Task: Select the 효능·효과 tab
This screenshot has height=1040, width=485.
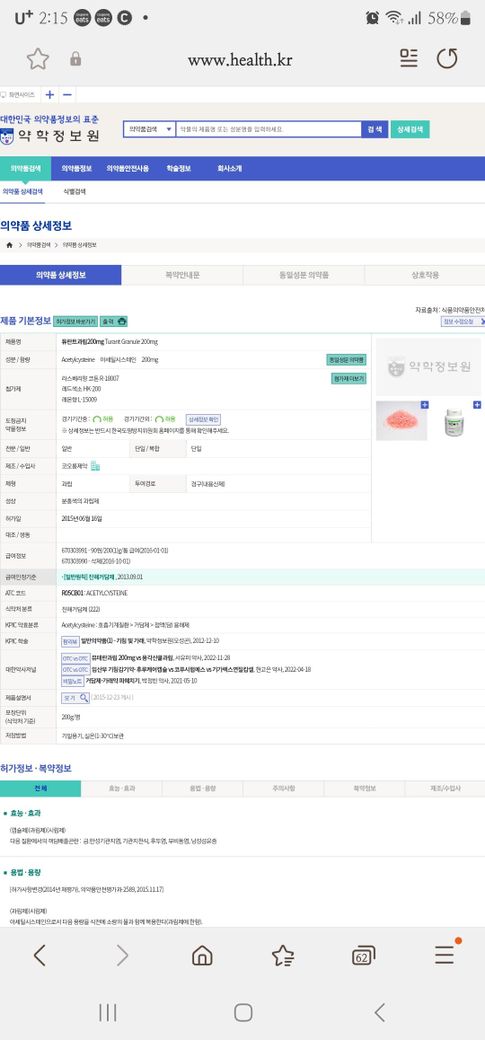Action: click(x=121, y=789)
